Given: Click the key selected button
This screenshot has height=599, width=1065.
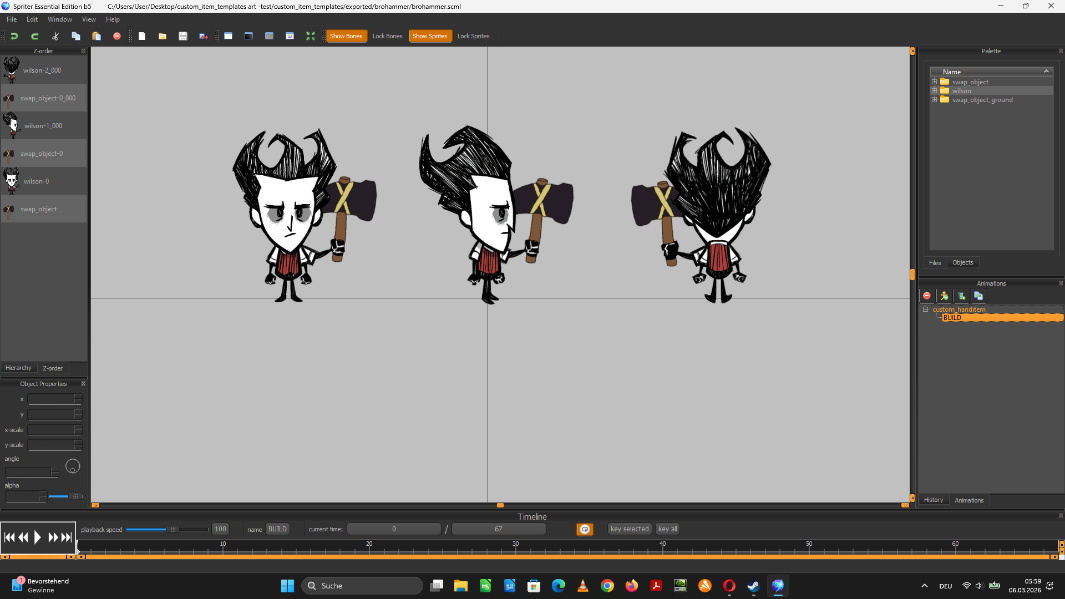Looking at the screenshot, I should [x=630, y=529].
